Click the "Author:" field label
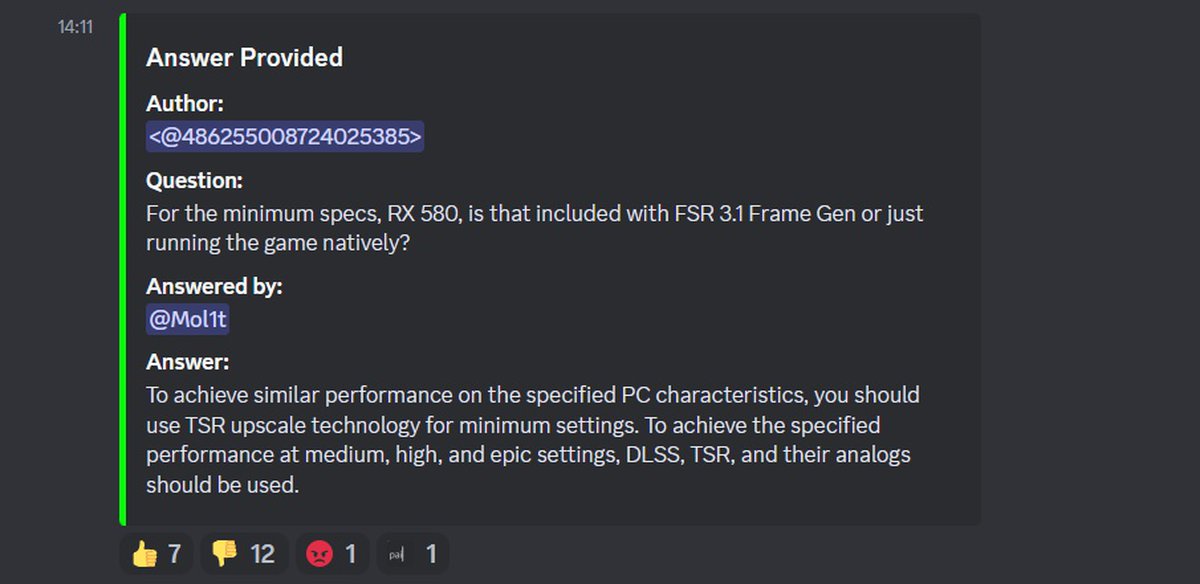This screenshot has width=1200, height=584. pyautogui.click(x=185, y=103)
